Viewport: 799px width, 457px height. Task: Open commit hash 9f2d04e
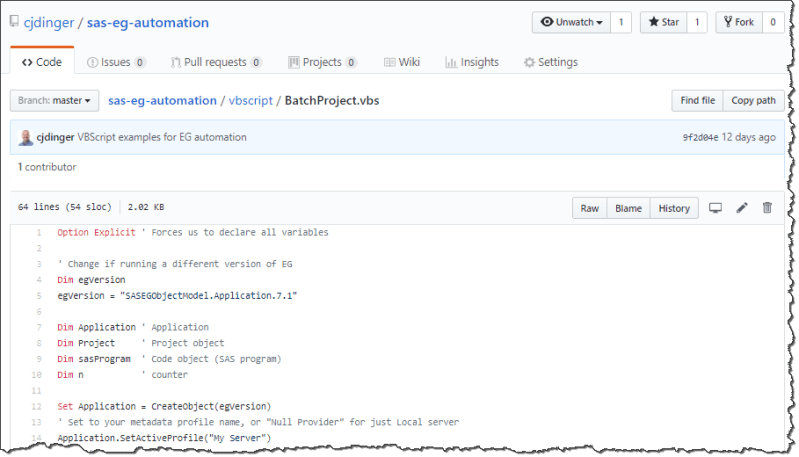coord(700,137)
